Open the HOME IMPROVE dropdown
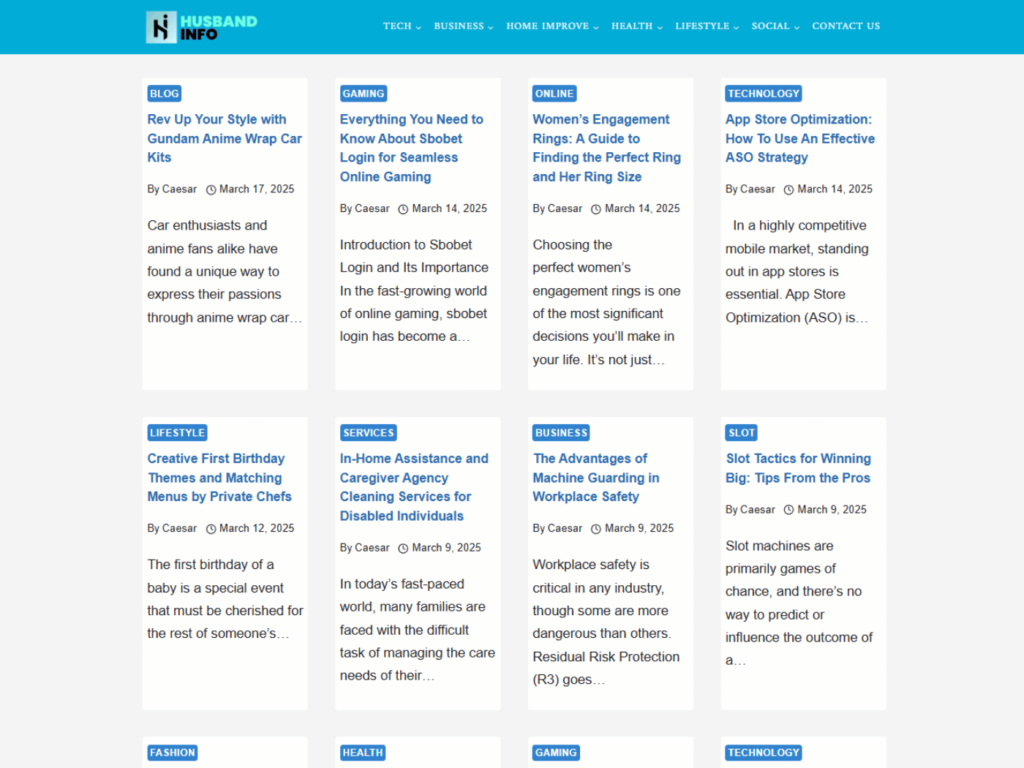The width and height of the screenshot is (1024, 768). tap(549, 26)
